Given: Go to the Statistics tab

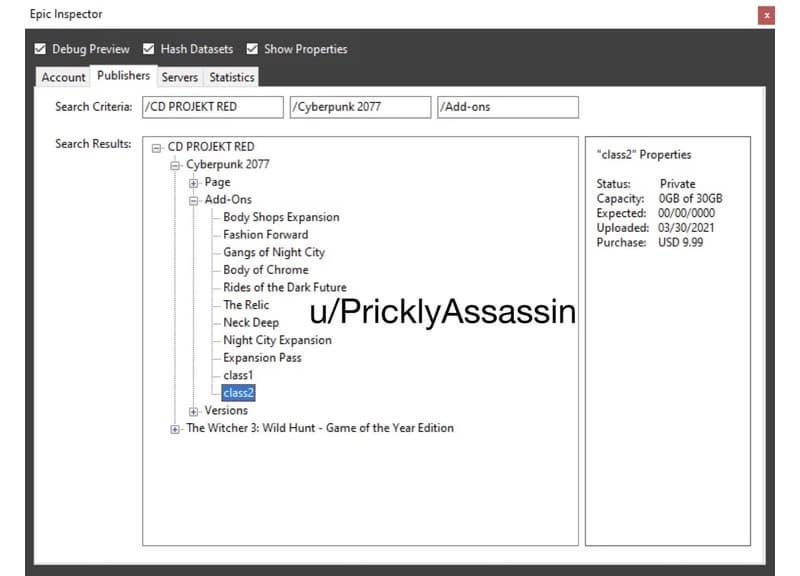Looking at the screenshot, I should tap(232, 77).
